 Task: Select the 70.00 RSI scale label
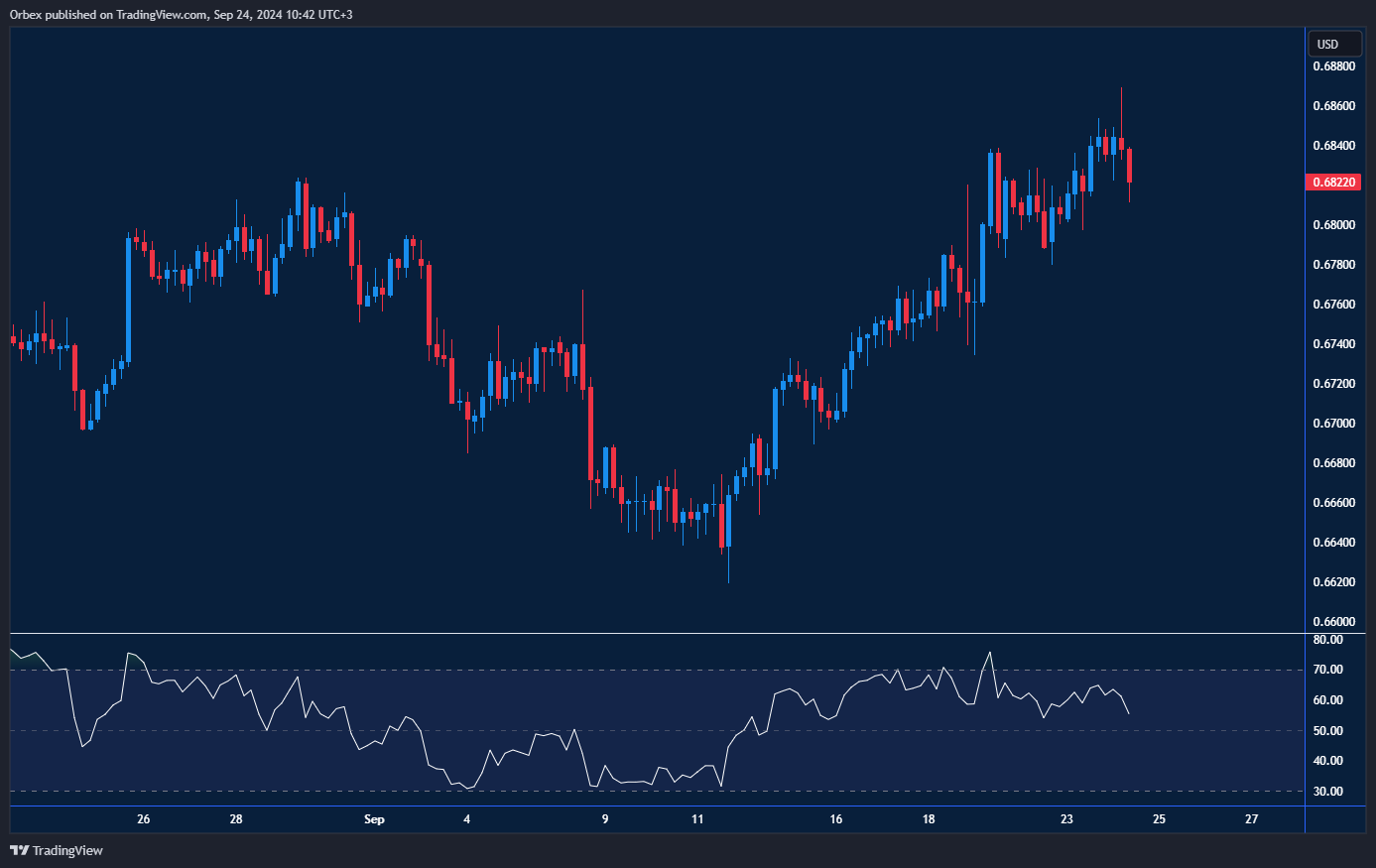[1328, 670]
